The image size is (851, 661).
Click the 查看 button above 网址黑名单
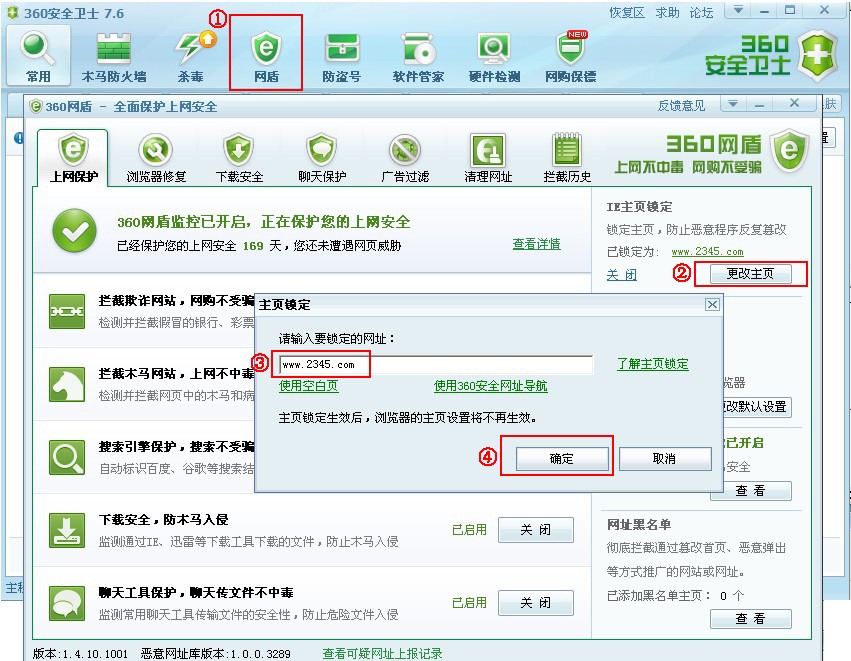click(751, 491)
